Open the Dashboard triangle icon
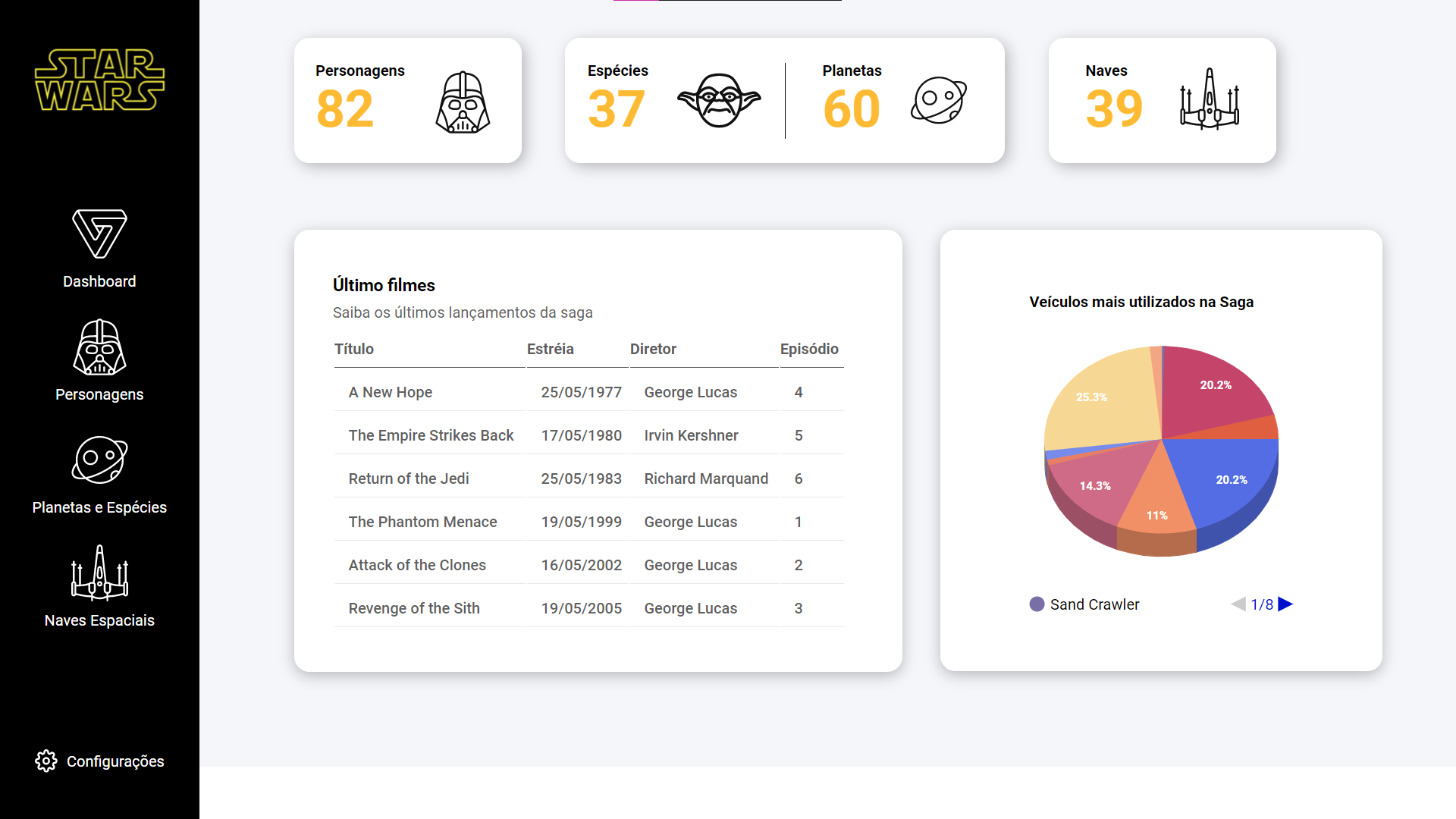Viewport: 1456px width, 819px height. point(99,234)
